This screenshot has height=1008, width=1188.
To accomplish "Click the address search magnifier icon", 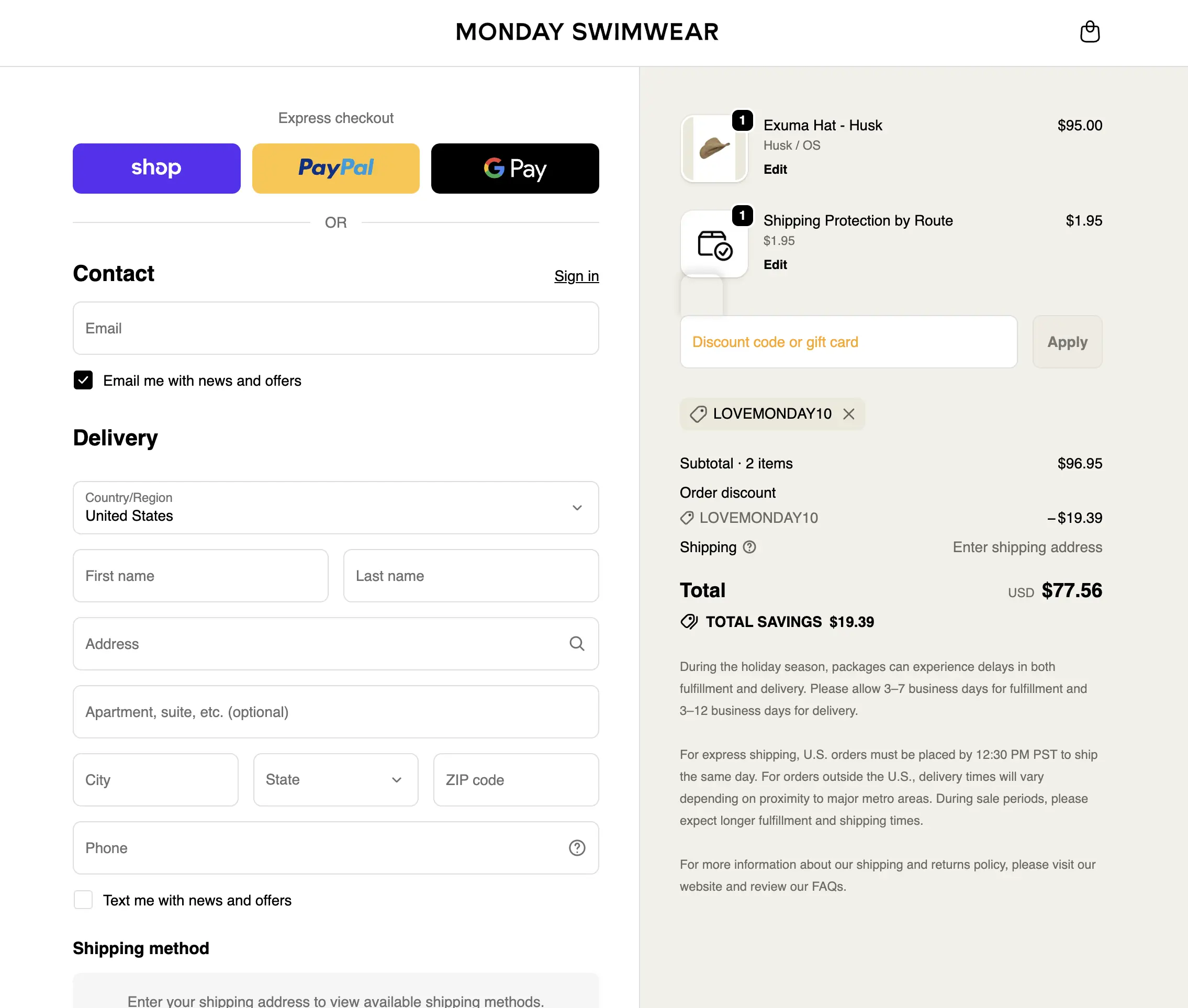I will [577, 643].
